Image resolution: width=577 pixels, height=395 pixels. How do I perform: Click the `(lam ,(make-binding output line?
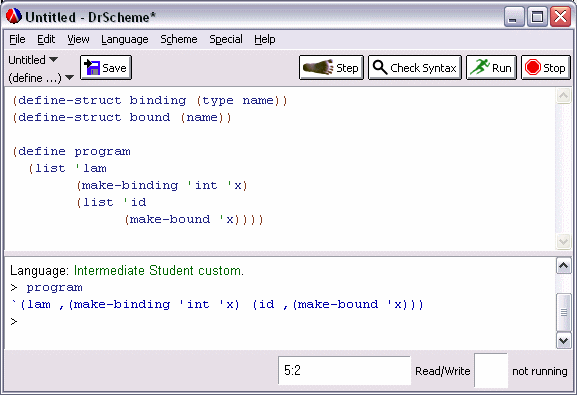pos(217,304)
